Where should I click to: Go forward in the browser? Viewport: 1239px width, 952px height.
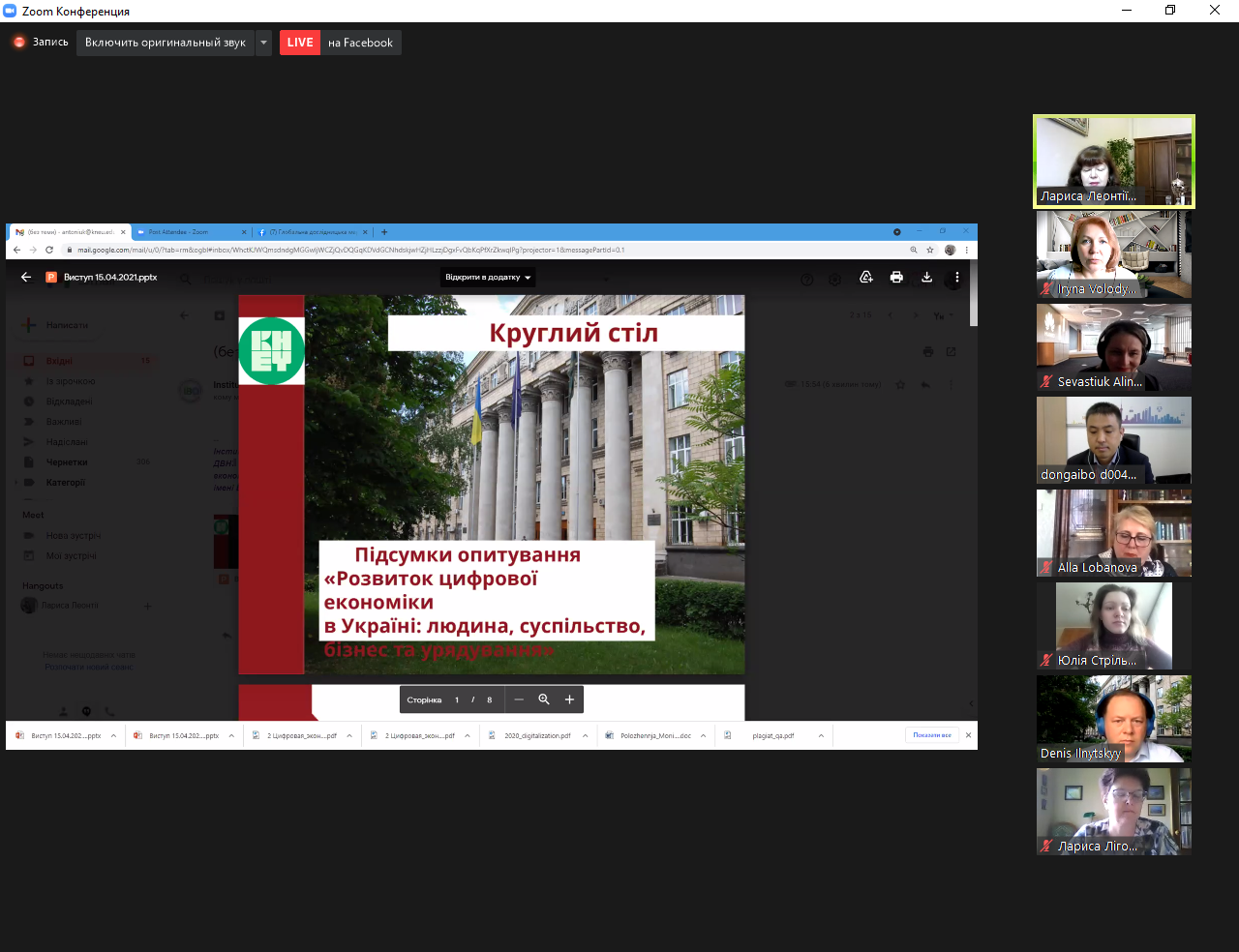pyautogui.click(x=33, y=250)
